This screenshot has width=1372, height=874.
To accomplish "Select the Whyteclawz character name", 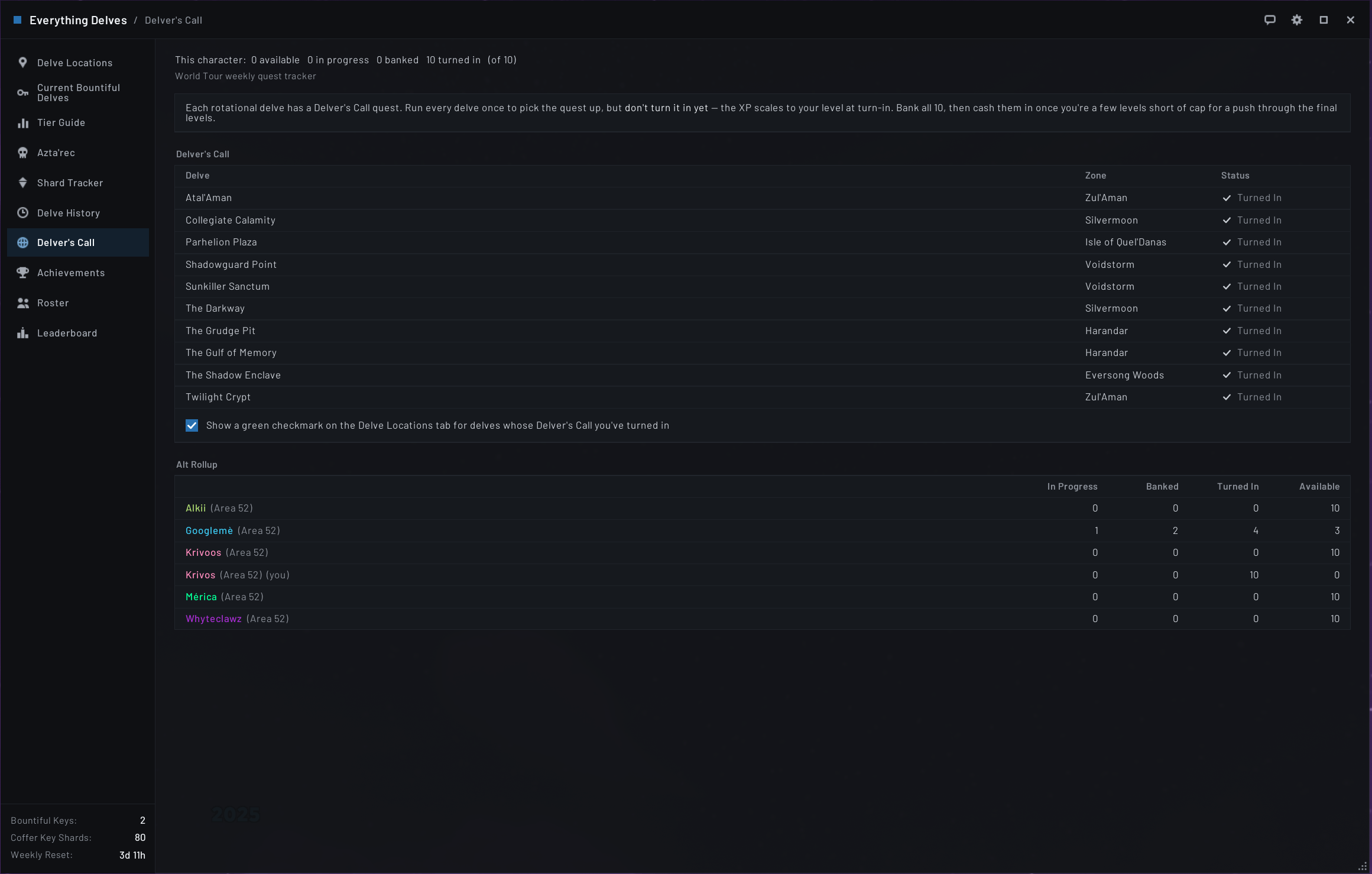I will click(x=213, y=619).
